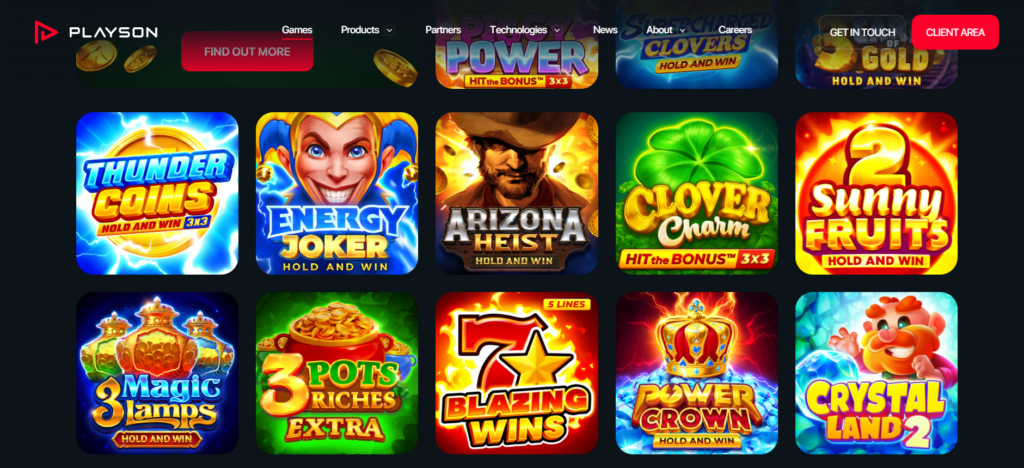Expand the Technologies dropdown menu
Viewport: 1024px width, 468px height.
point(525,30)
